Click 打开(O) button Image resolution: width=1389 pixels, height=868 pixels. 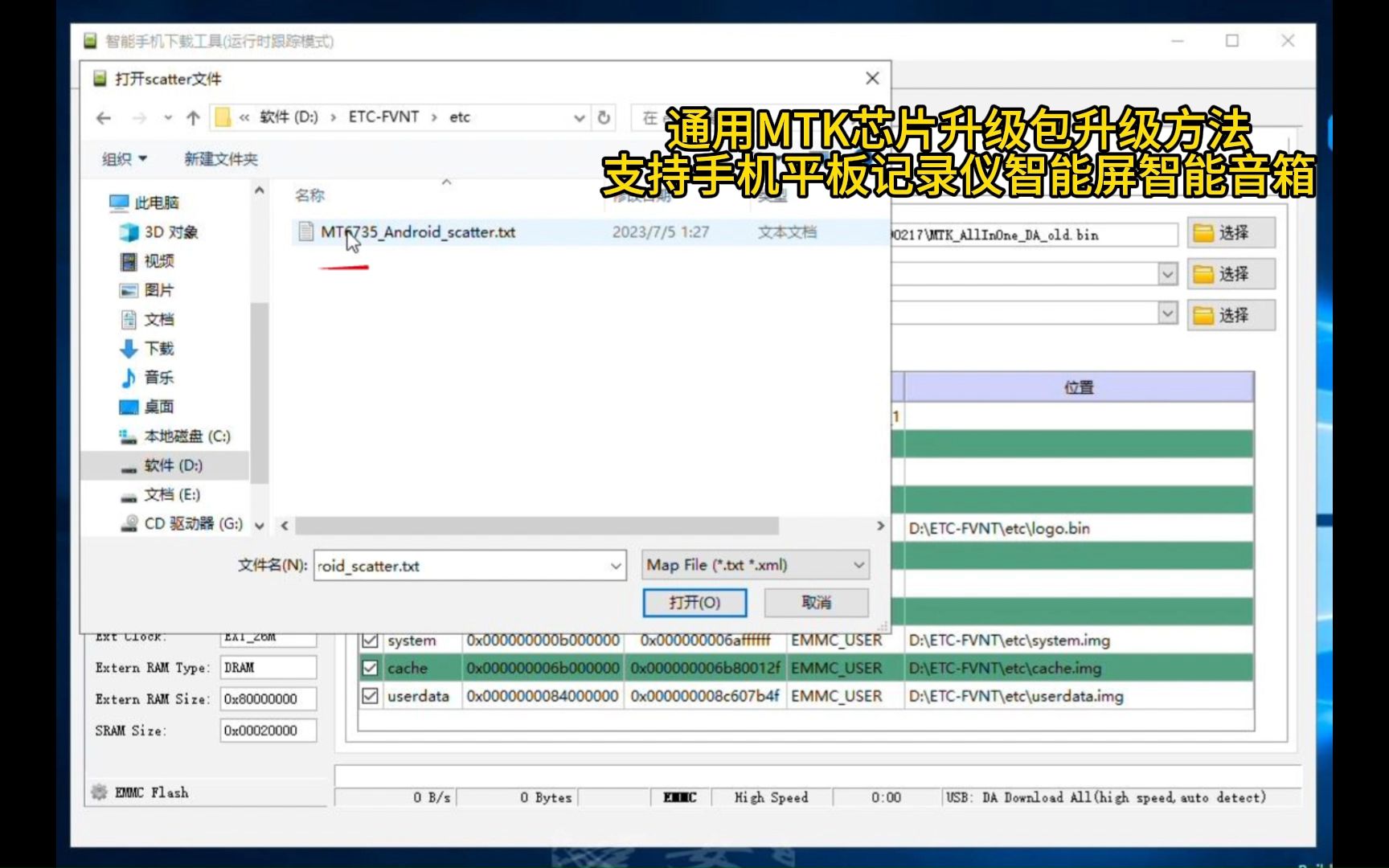(694, 603)
